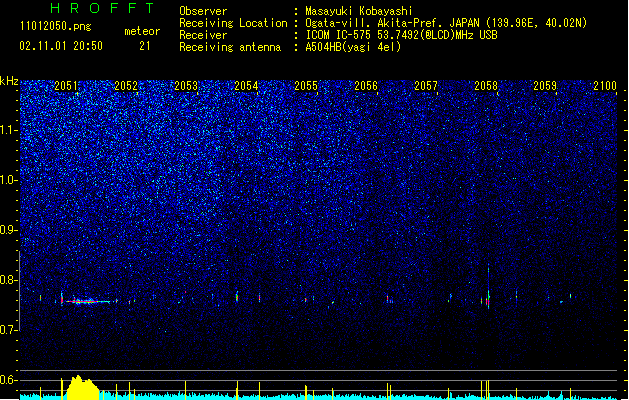Click the 2051 time marker
The image size is (629, 400).
[x=66, y=86]
